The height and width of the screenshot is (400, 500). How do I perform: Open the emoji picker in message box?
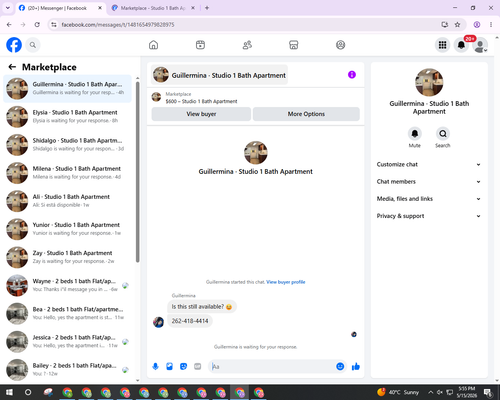coord(340,367)
